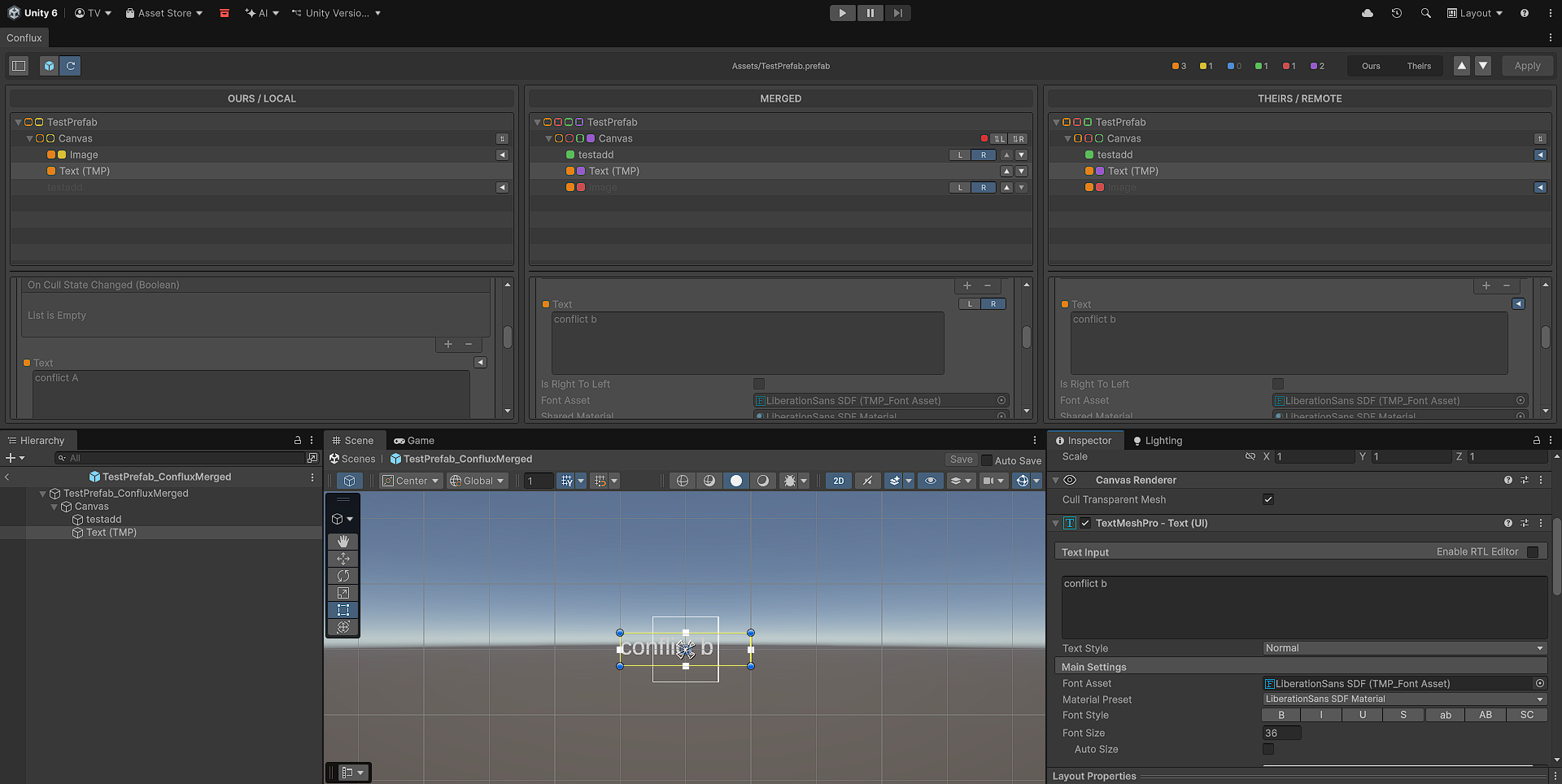Image resolution: width=1562 pixels, height=784 pixels.
Task: Collapse Canvas in Merged tree
Action: click(x=548, y=138)
